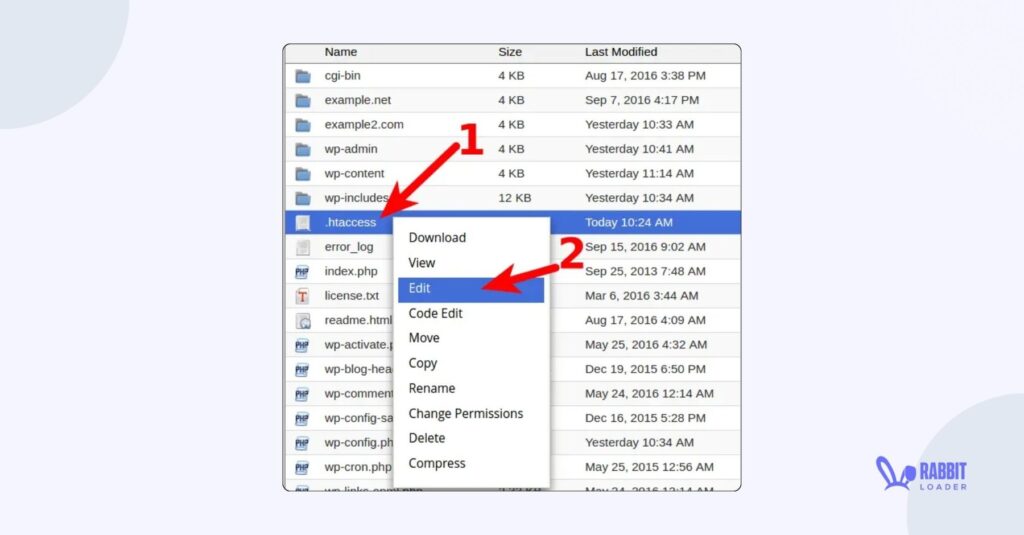This screenshot has height=535, width=1024.
Task: Click the error_log file icon
Action: click(302, 248)
